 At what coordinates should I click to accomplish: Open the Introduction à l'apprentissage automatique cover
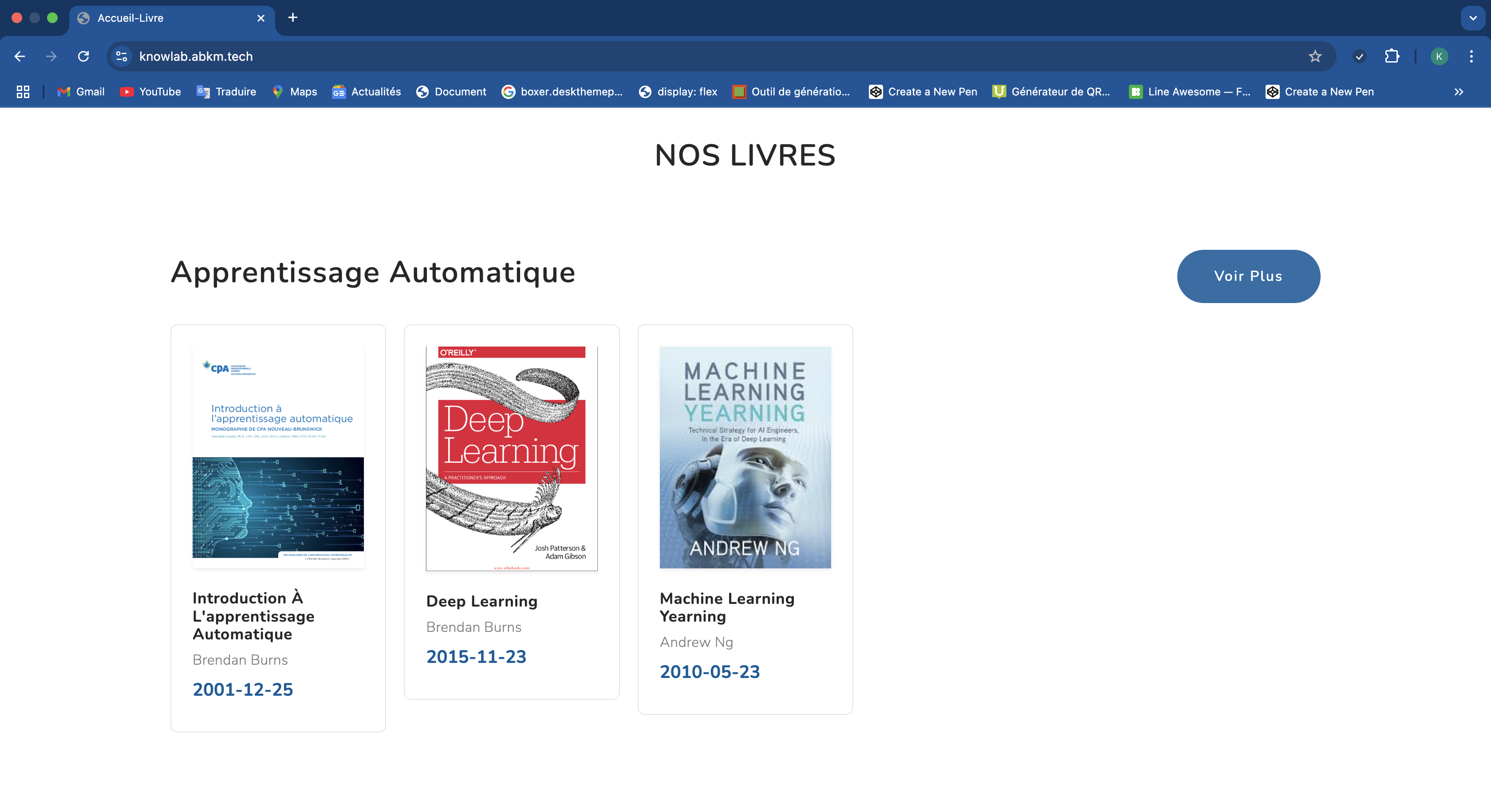click(278, 457)
